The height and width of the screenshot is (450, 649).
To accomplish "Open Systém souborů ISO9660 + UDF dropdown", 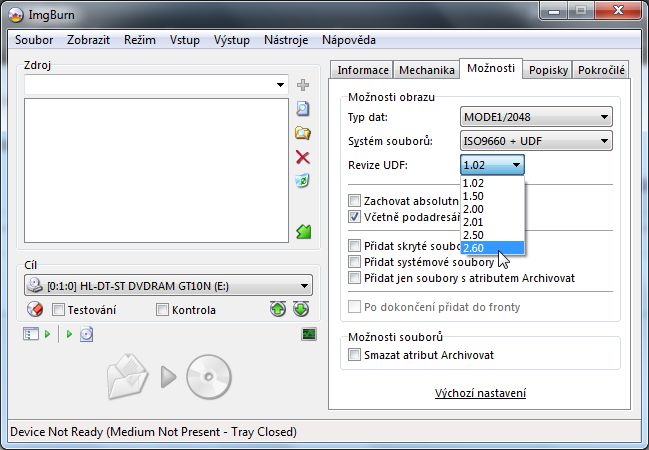I will 536,141.
